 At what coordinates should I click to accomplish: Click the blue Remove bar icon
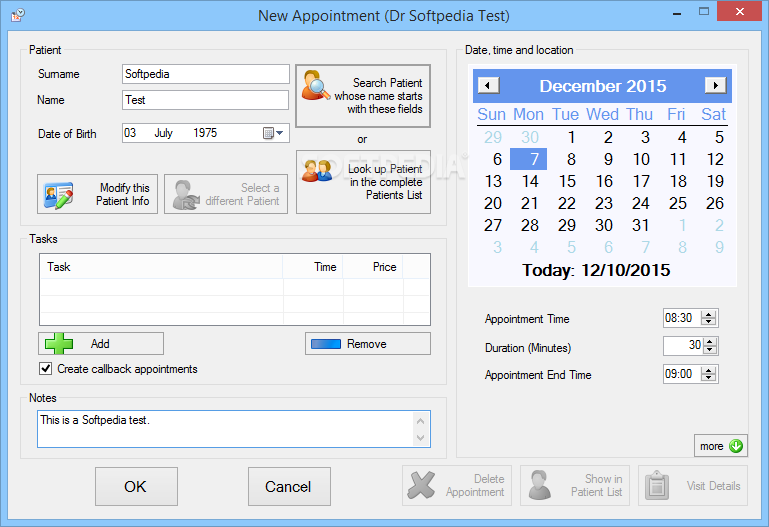coord(326,344)
